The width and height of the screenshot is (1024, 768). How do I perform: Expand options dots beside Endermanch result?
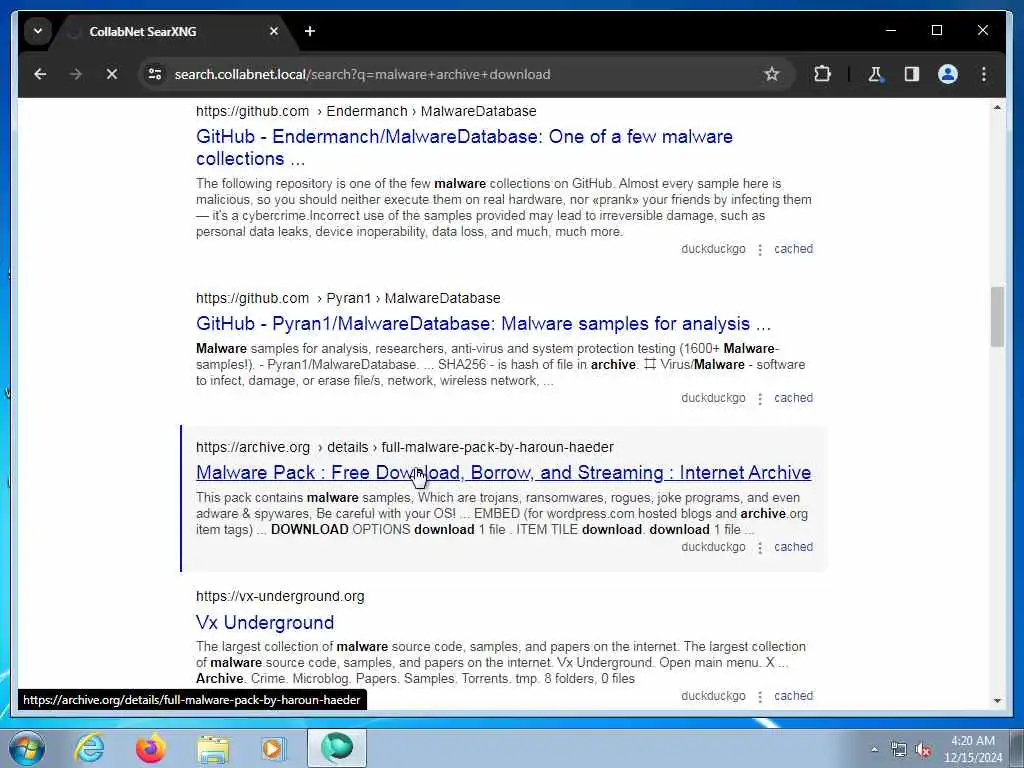point(760,249)
